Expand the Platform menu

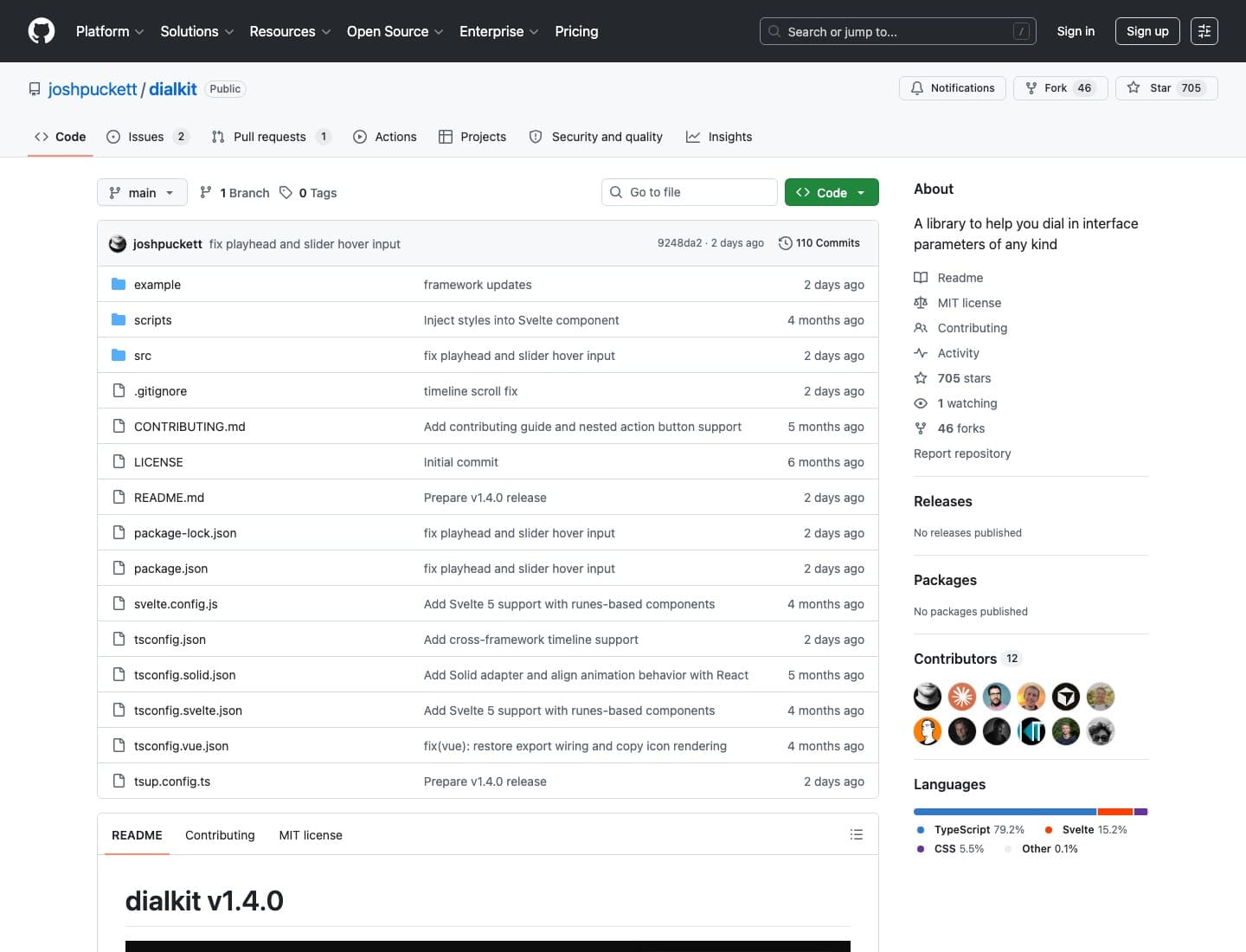pyautogui.click(x=110, y=31)
